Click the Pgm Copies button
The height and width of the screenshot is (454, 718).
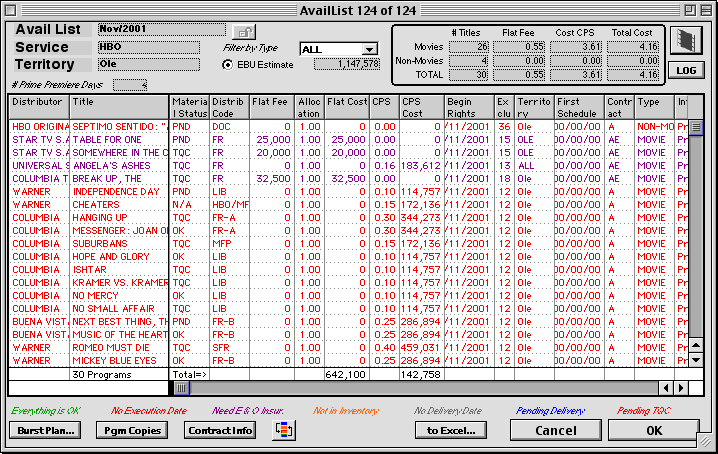pyautogui.click(x=132, y=431)
